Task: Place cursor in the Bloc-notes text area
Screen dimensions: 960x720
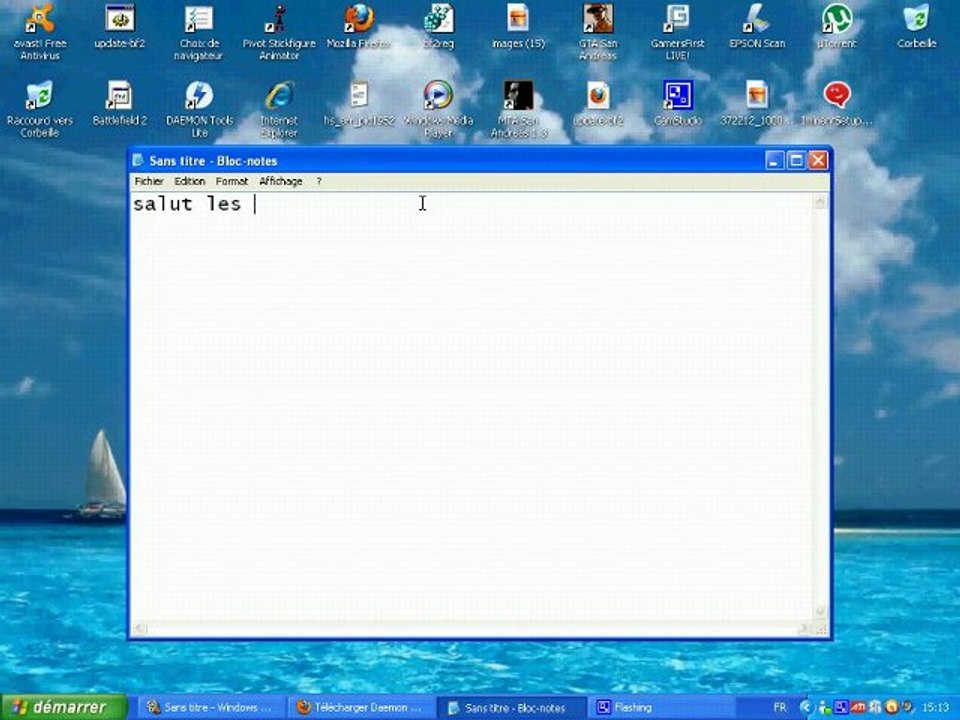Action: pos(471,407)
